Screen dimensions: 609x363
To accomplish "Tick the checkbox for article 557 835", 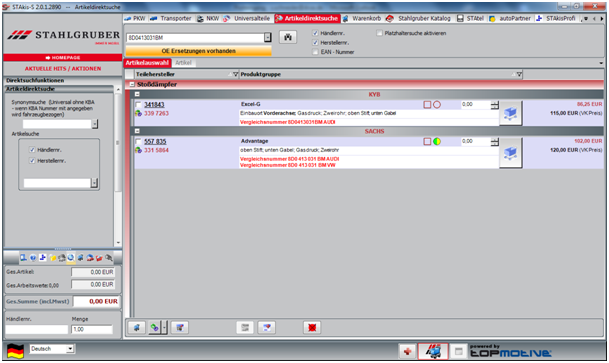I will 138,142.
